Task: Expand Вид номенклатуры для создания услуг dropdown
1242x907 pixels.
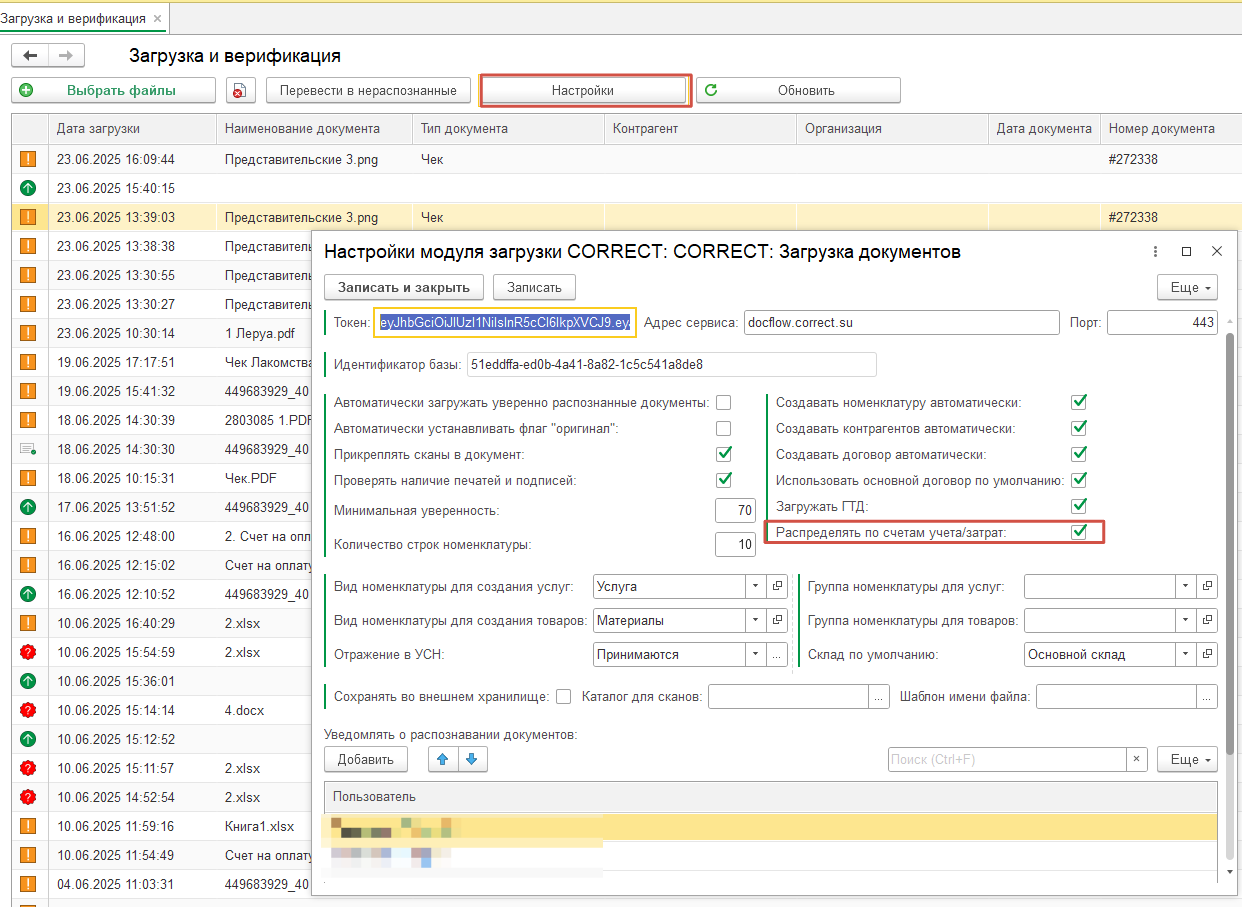Action: (x=755, y=586)
